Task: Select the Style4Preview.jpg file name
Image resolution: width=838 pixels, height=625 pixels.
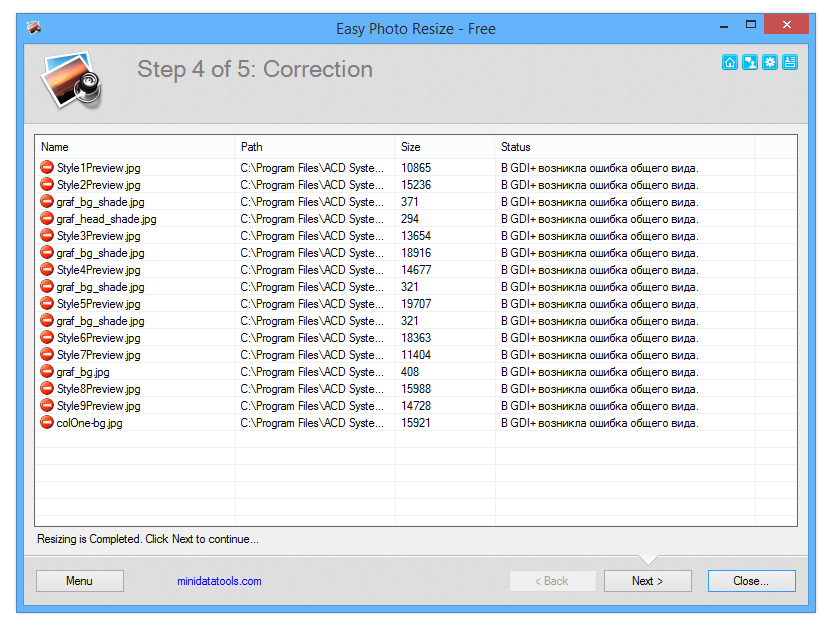Action: click(99, 270)
